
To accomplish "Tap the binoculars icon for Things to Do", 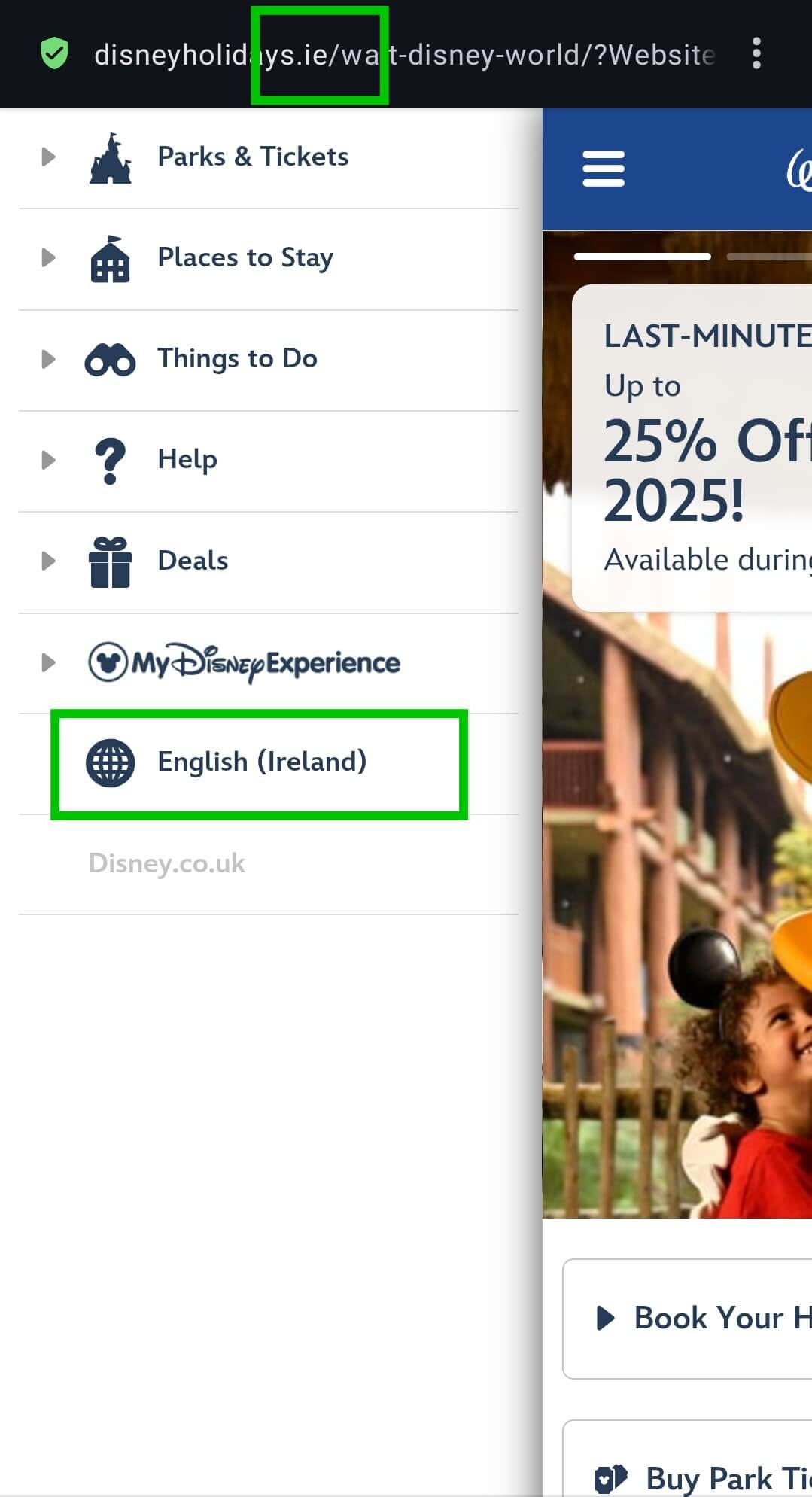I will click(111, 360).
